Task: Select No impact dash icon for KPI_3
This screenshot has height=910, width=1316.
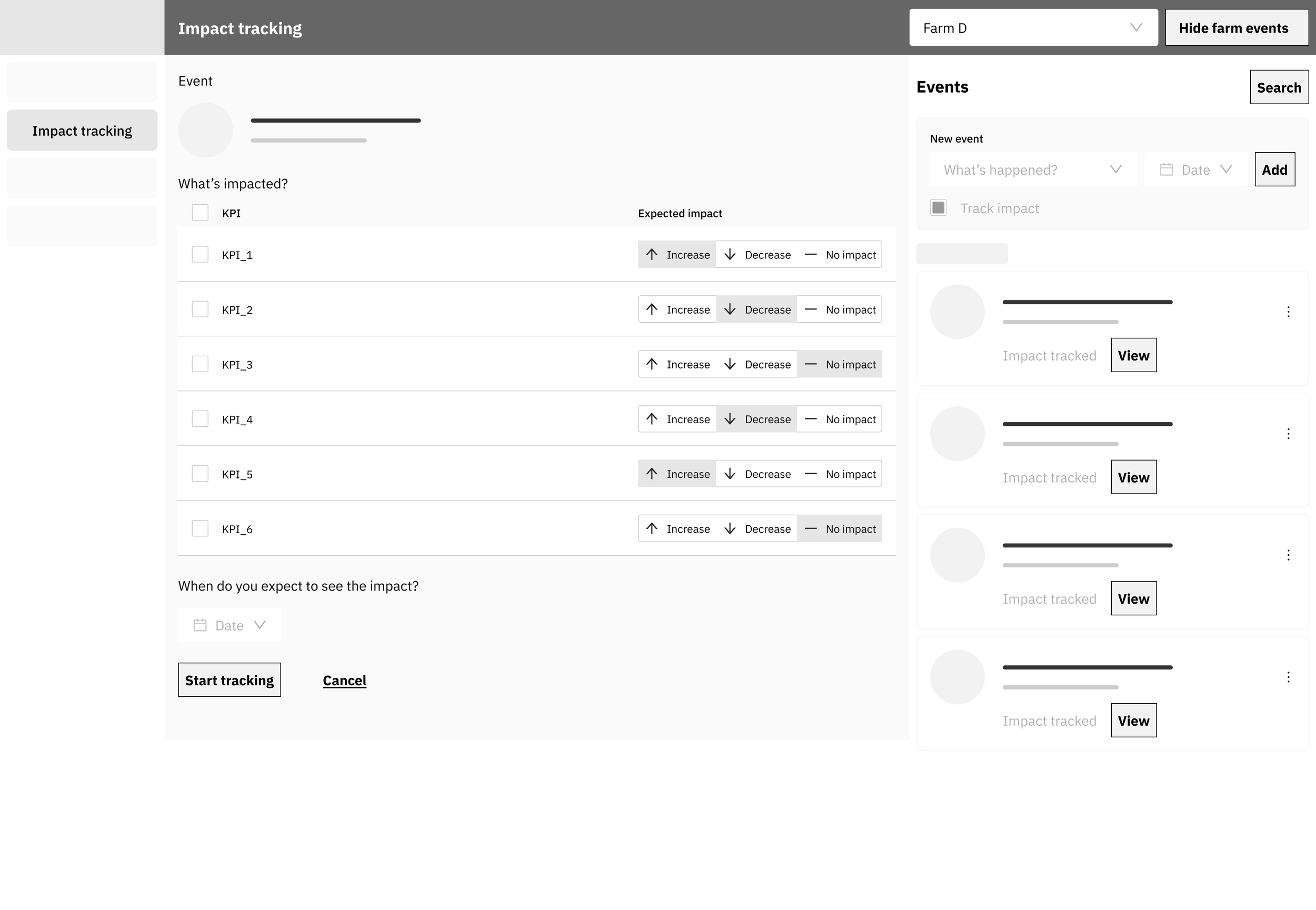Action: 810,364
